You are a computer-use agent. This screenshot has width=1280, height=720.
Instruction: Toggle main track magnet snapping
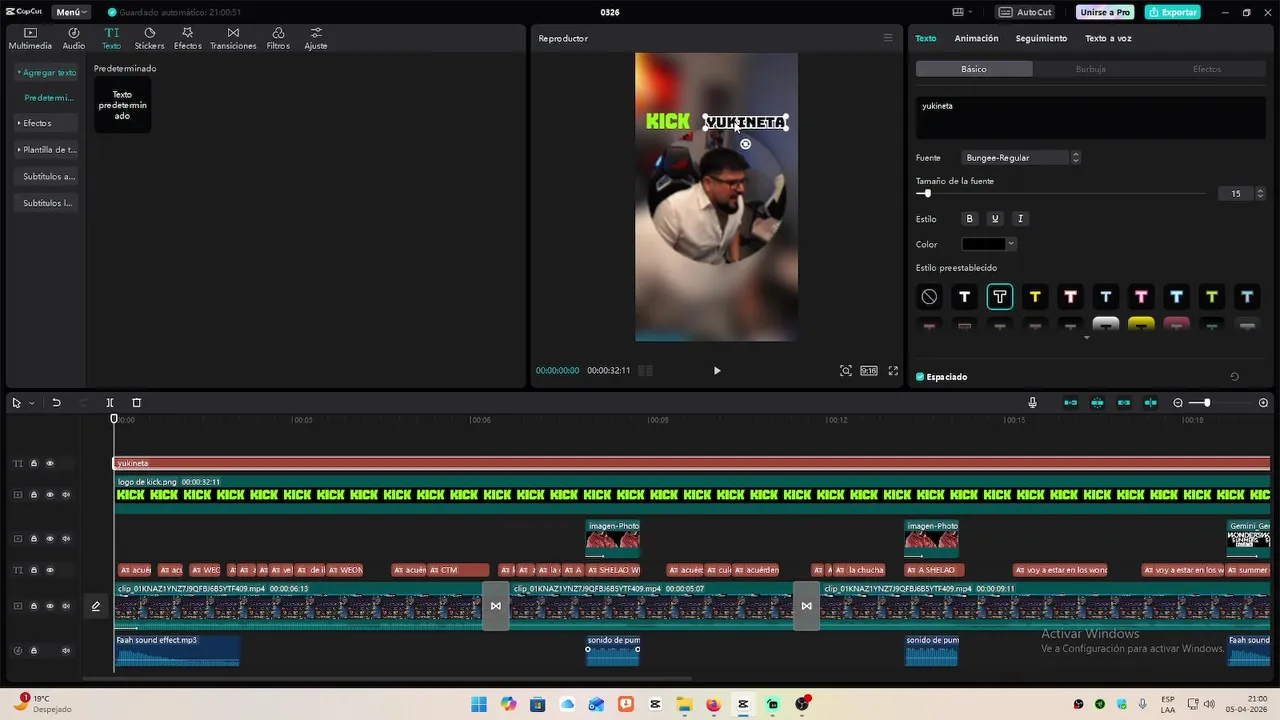coord(1070,403)
